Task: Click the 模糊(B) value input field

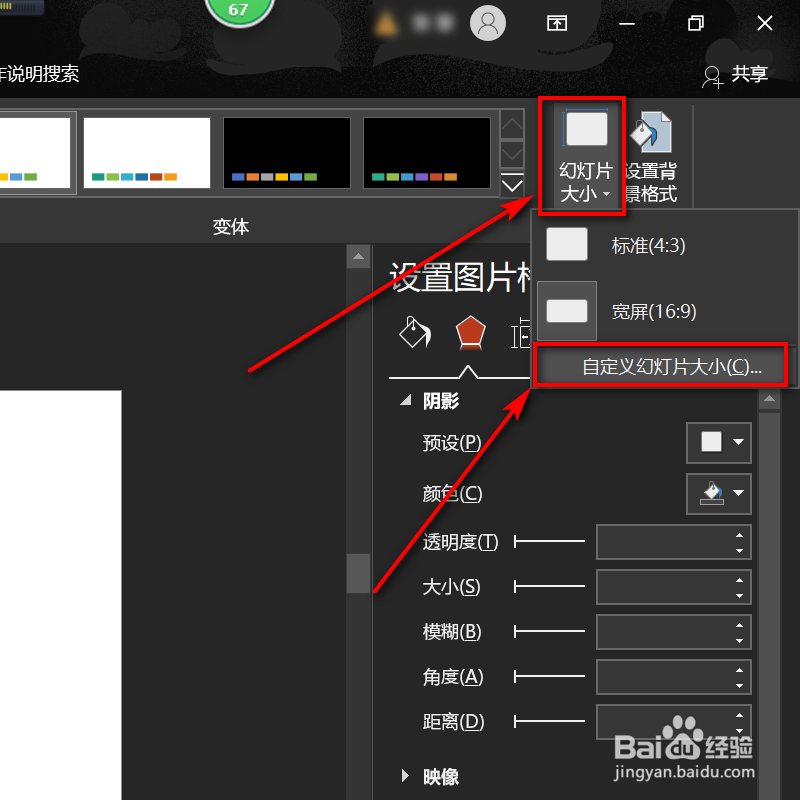Action: point(673,632)
